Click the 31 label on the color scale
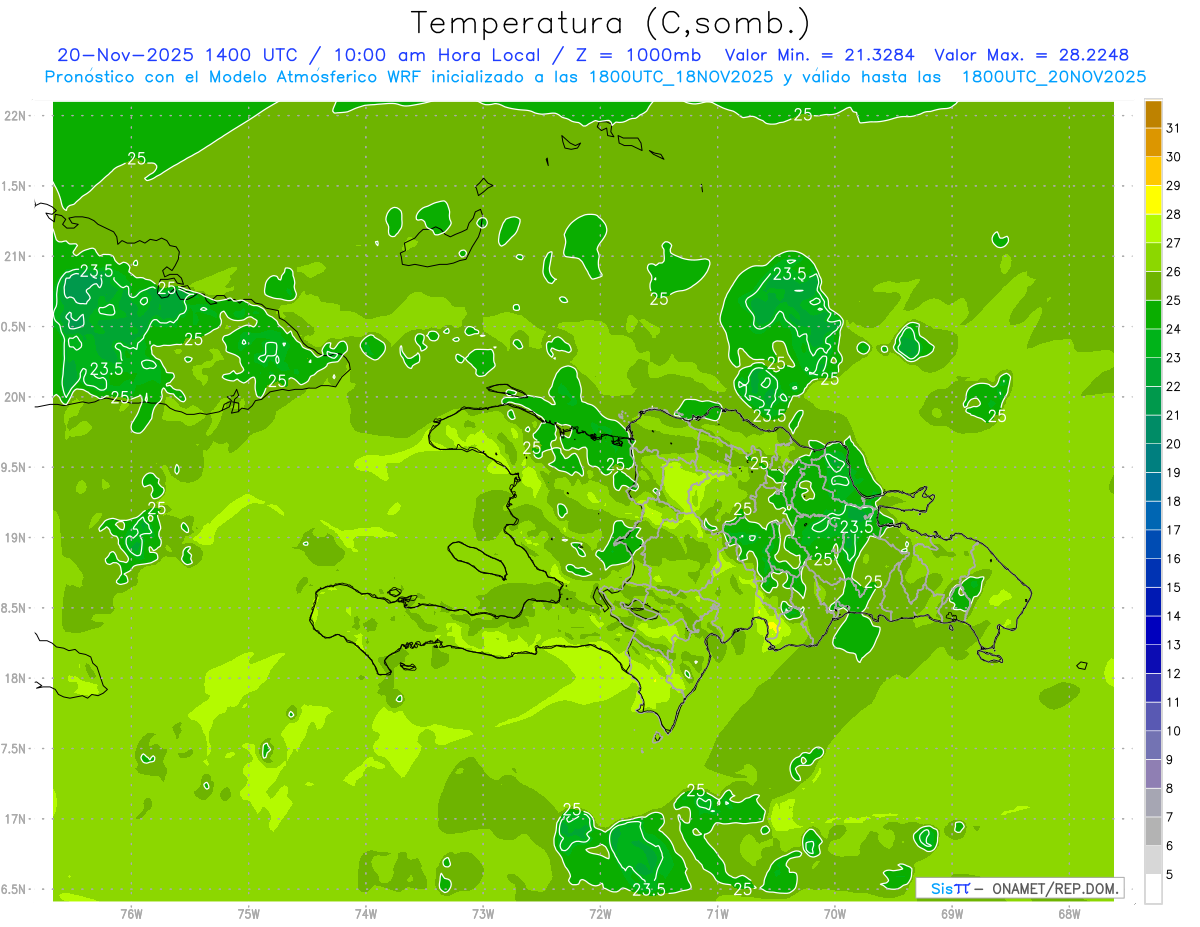 pos(1173,128)
